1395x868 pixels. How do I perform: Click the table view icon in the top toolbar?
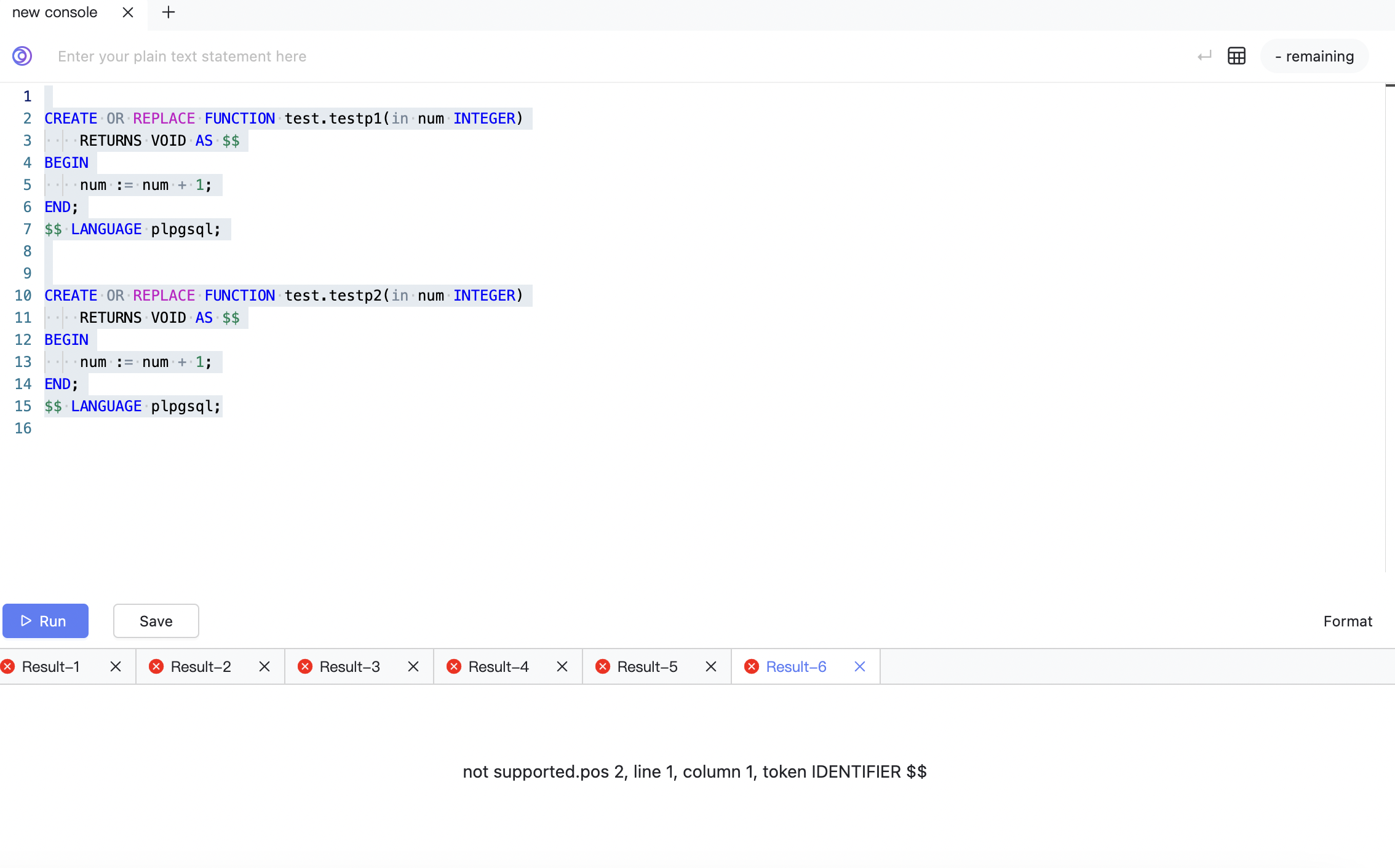(x=1237, y=56)
